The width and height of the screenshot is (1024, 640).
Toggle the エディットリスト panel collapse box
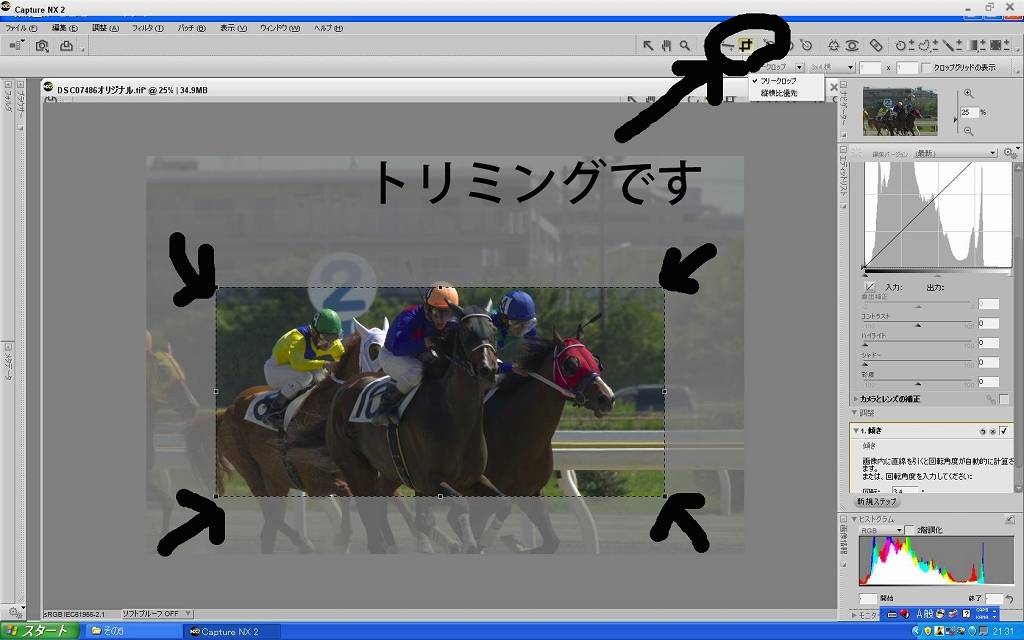pos(843,150)
